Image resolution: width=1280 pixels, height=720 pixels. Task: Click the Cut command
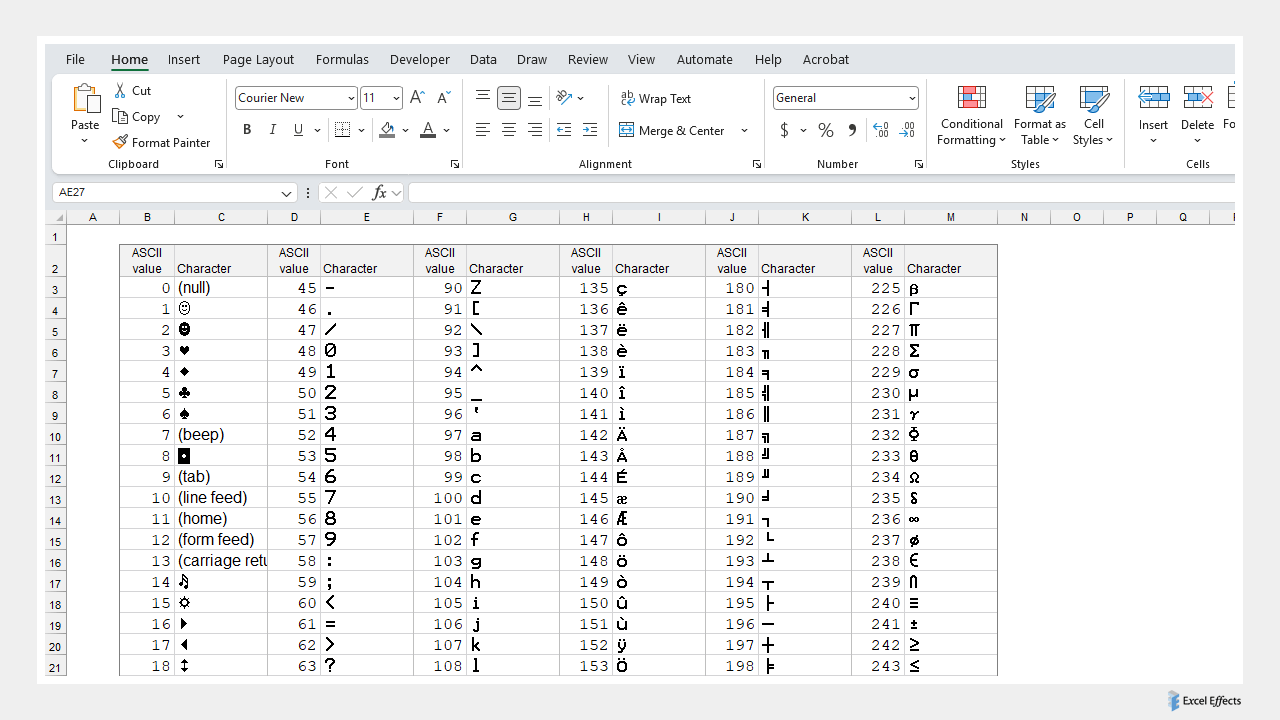click(x=133, y=90)
